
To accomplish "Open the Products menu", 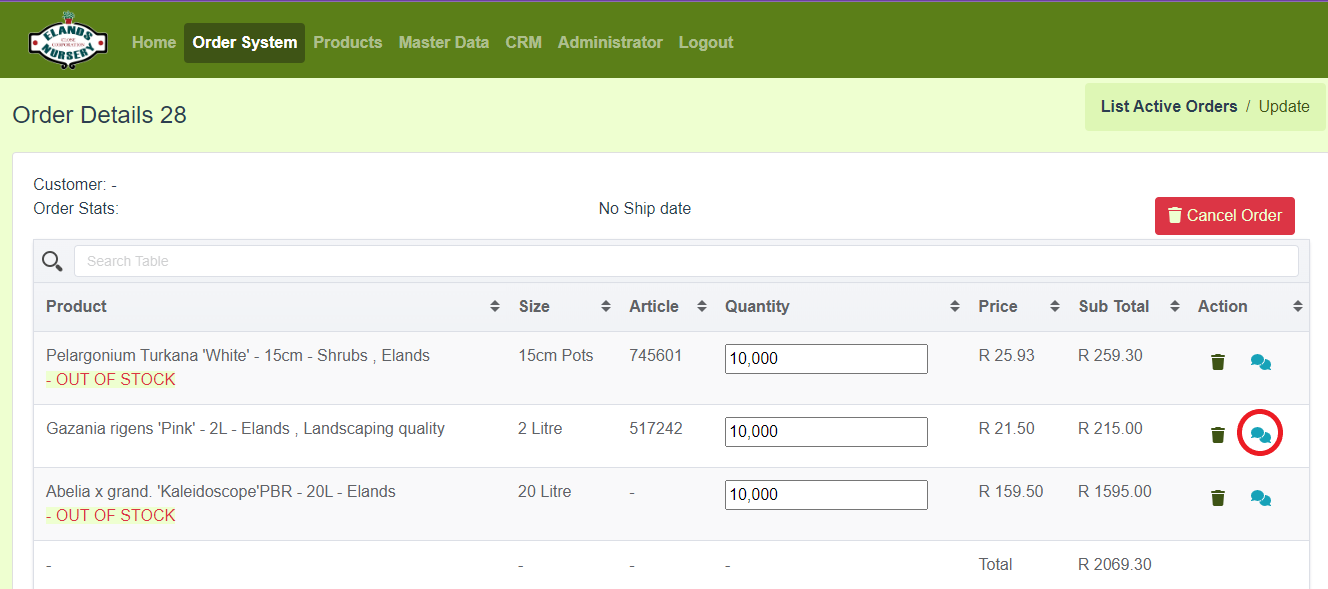I will [x=347, y=43].
